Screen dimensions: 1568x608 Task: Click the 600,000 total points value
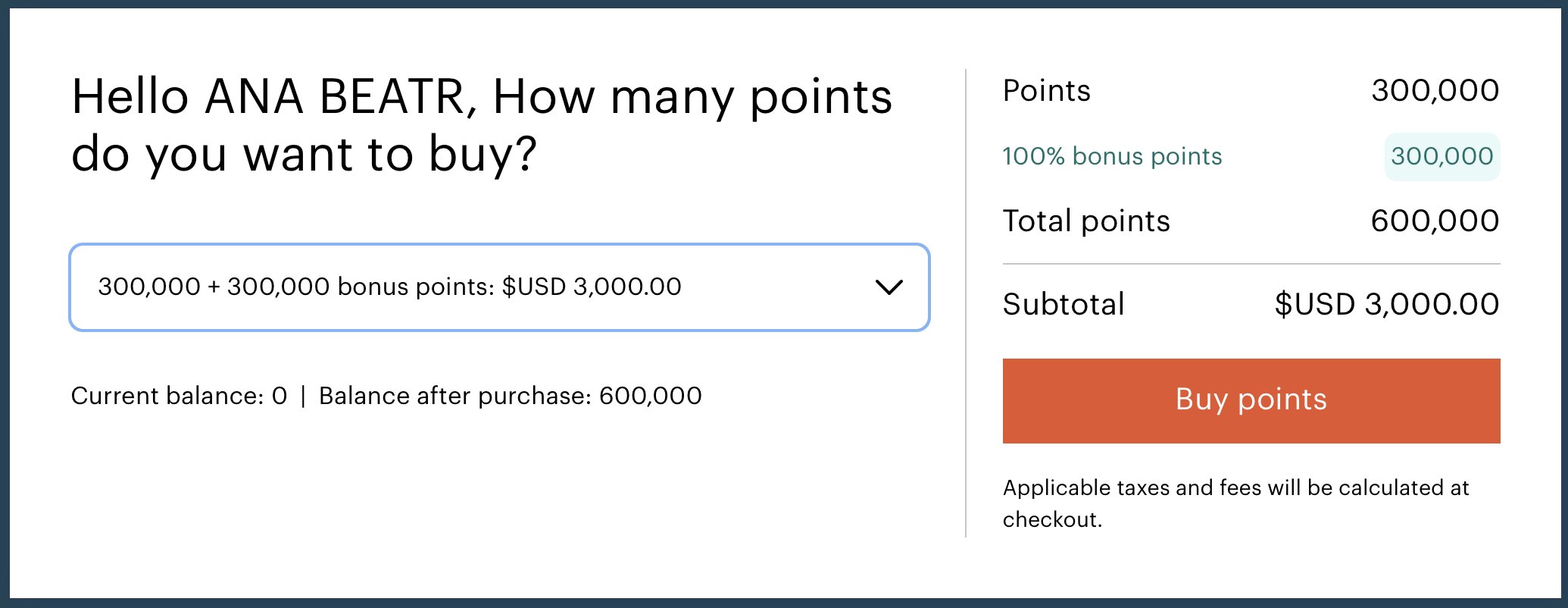coord(1435,221)
